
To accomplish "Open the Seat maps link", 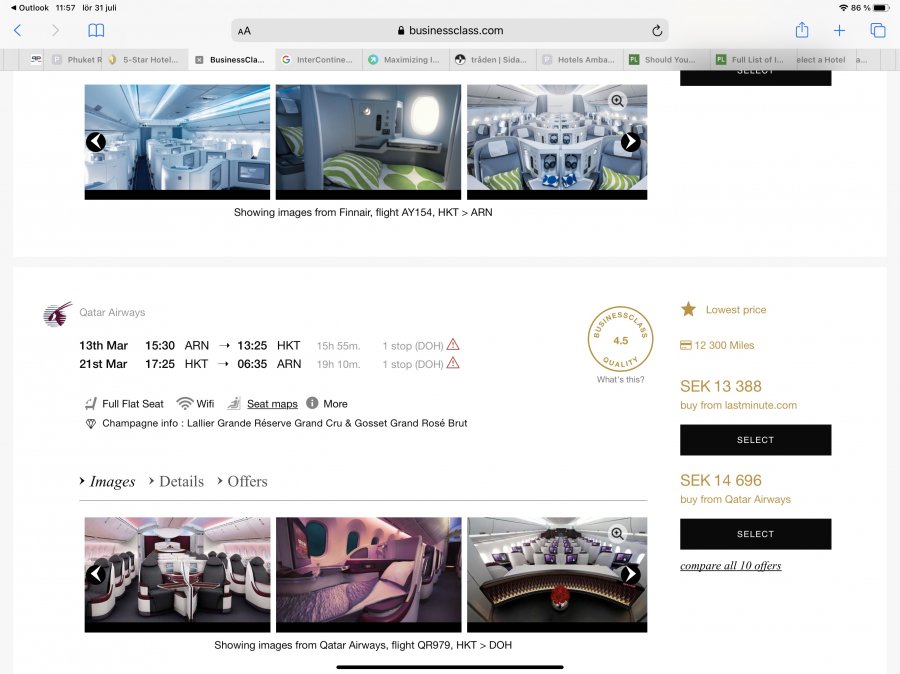I will 272,404.
